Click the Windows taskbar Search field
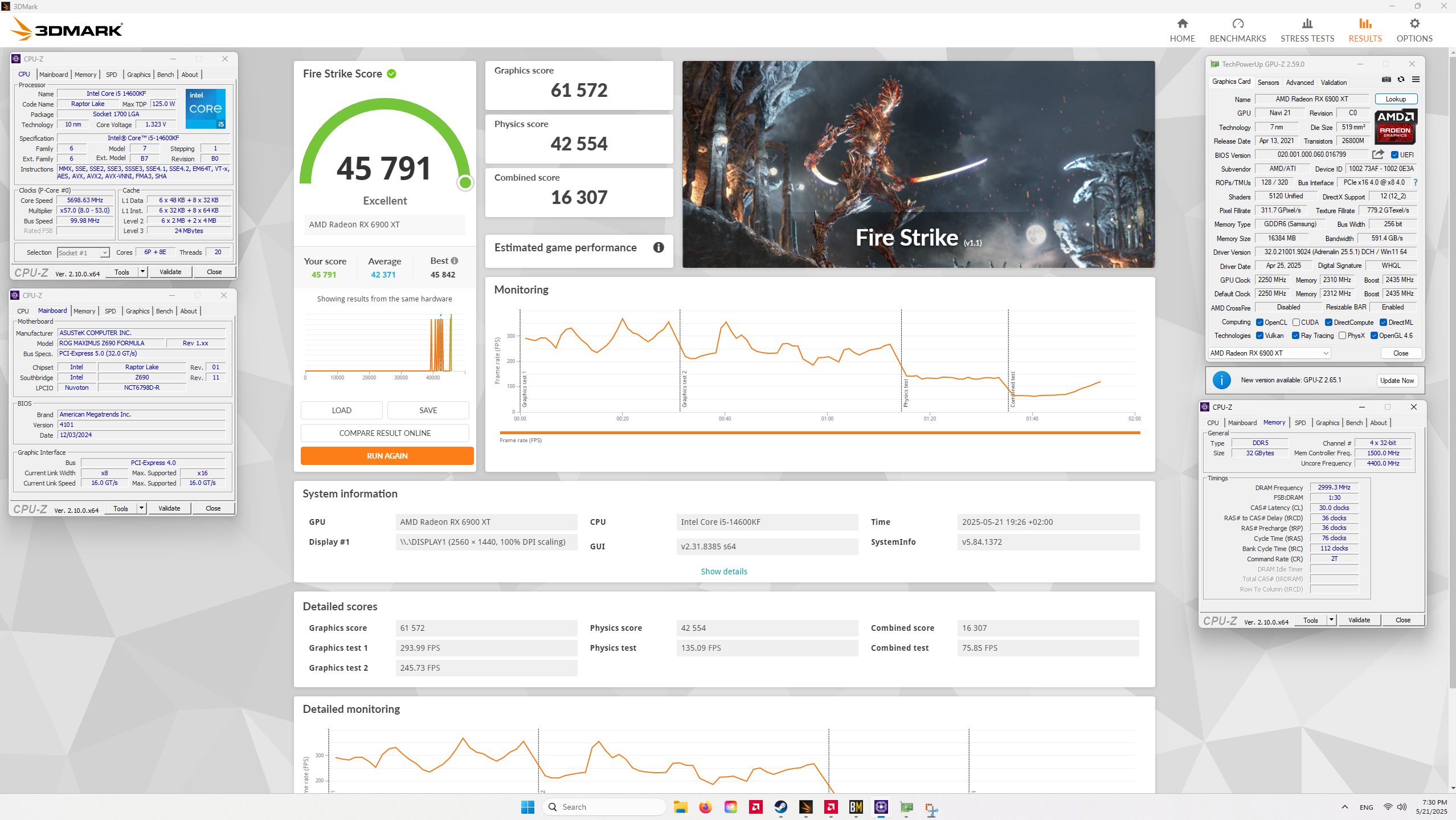 pos(604,807)
